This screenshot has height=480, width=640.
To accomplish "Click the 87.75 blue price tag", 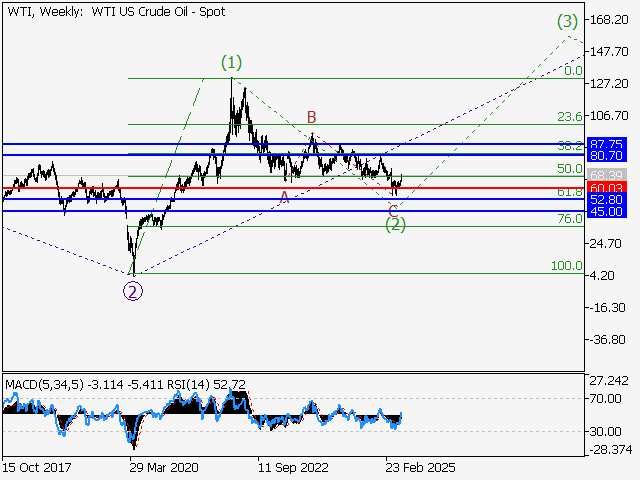I will 607,143.
